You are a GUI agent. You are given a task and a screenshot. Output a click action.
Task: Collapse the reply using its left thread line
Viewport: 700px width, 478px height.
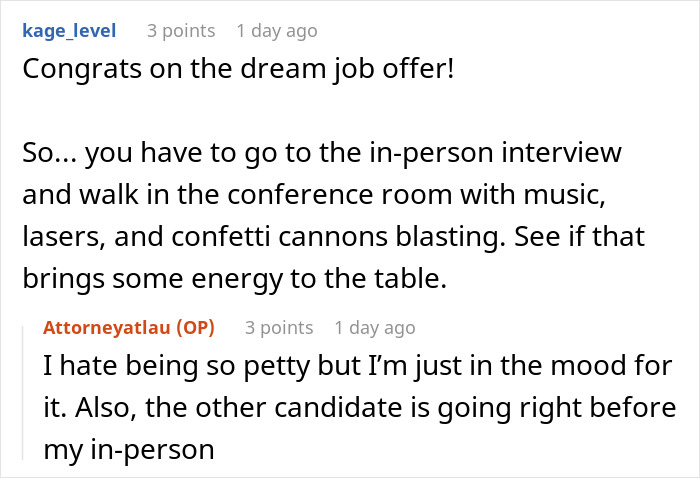[x=24, y=390]
